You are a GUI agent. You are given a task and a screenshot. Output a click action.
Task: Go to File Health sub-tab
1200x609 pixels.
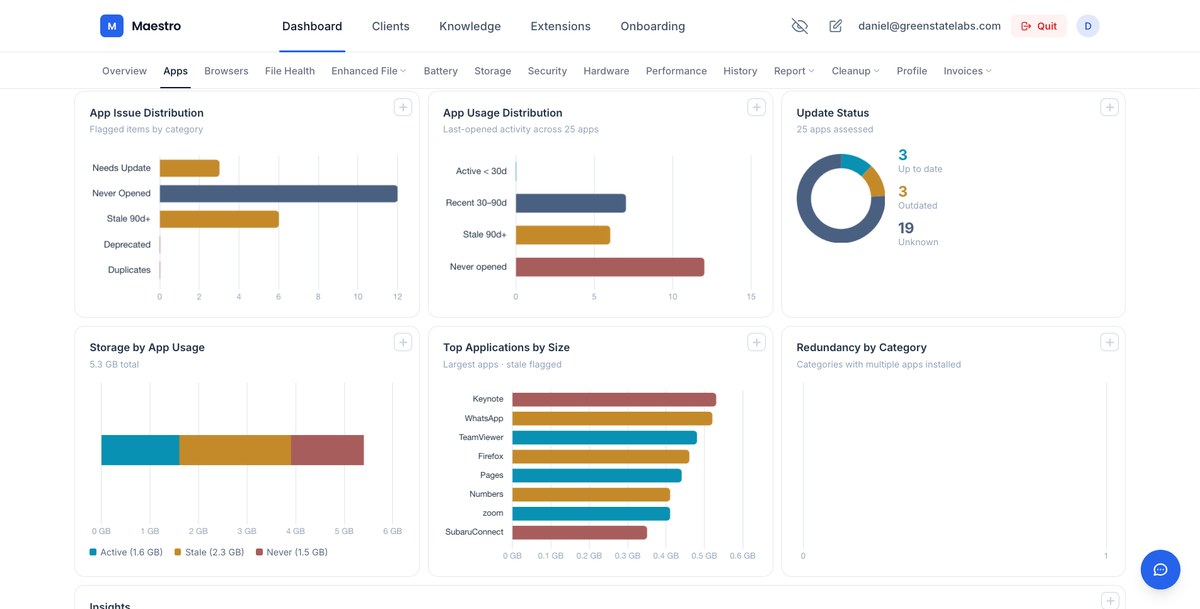tap(290, 71)
